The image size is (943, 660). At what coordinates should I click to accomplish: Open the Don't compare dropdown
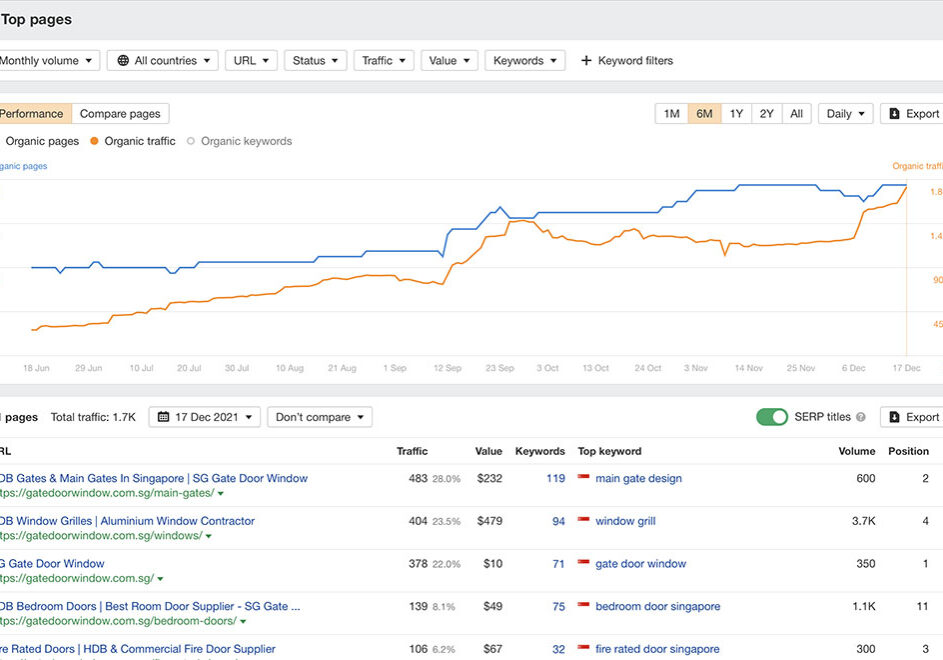(x=319, y=417)
